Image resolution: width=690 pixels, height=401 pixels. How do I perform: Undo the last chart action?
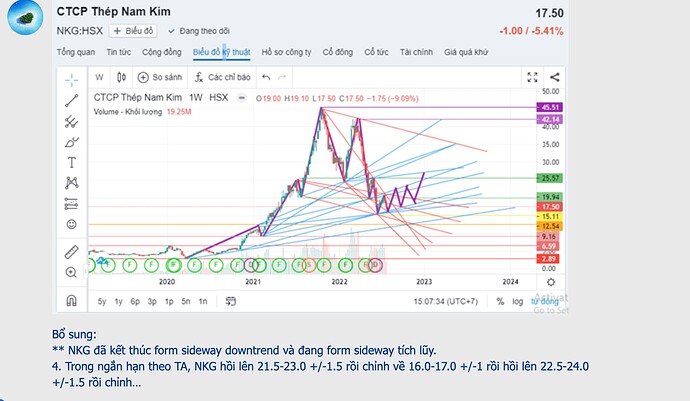coord(266,77)
